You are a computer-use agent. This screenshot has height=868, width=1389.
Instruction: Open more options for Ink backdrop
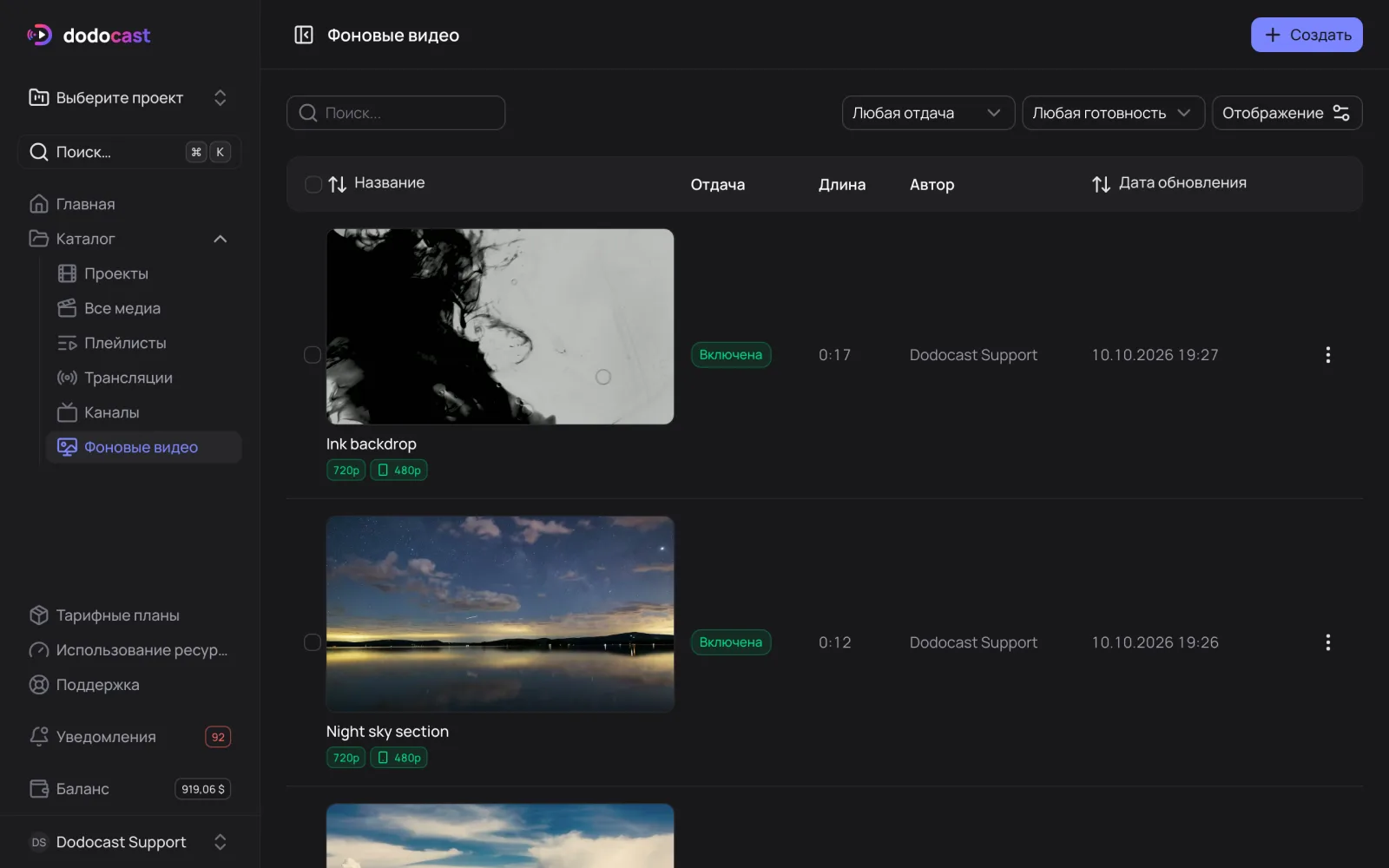[1327, 355]
